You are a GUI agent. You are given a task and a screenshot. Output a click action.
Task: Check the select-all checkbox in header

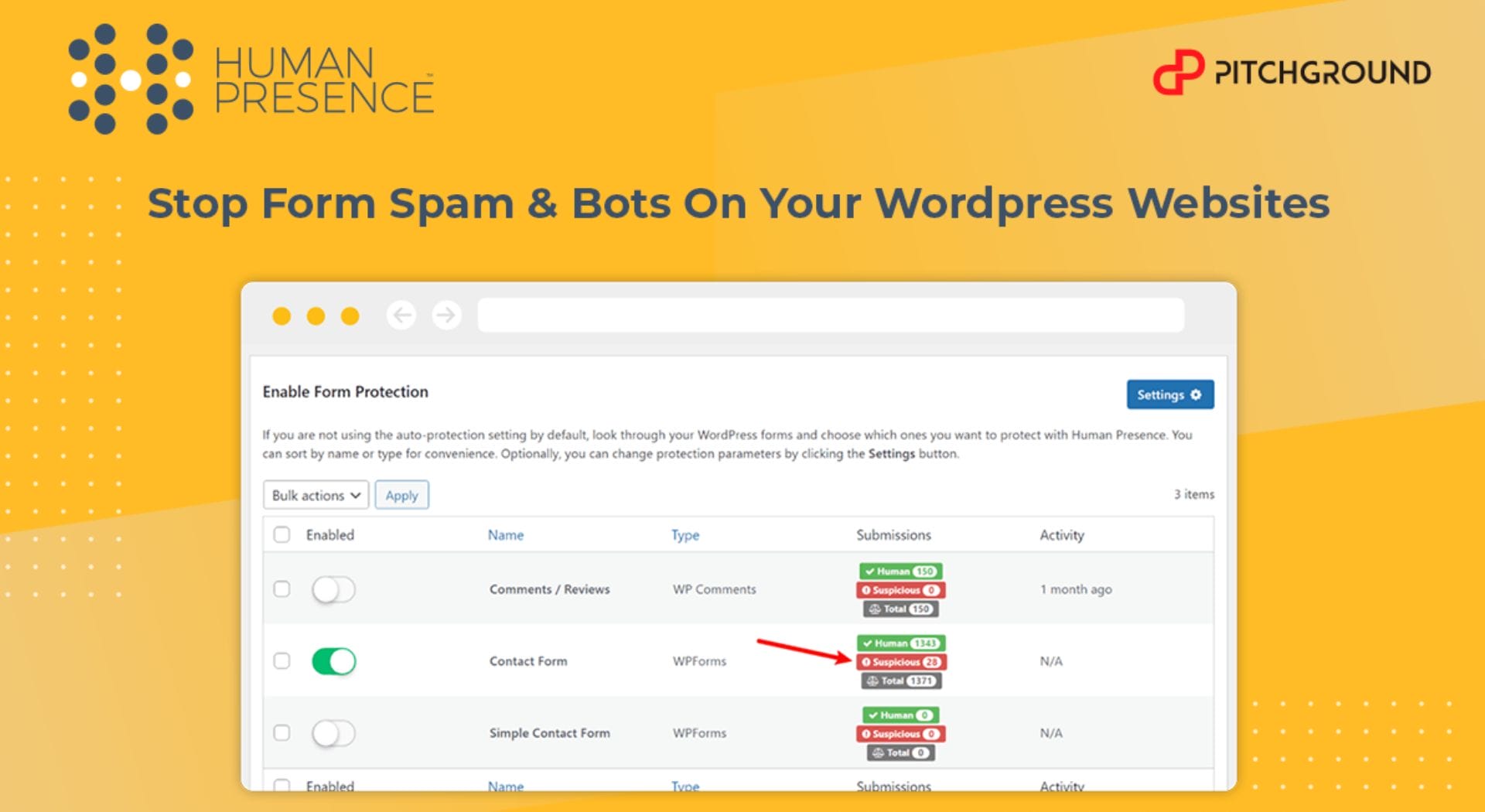[x=282, y=535]
